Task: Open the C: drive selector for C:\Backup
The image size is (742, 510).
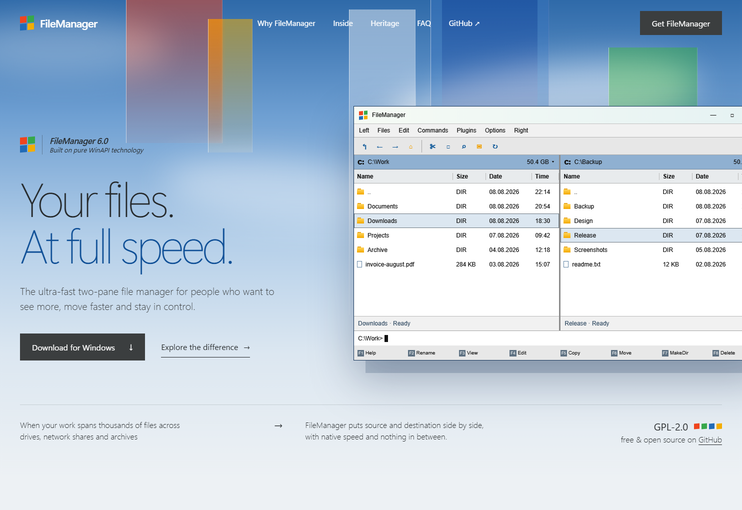Action: (x=567, y=162)
